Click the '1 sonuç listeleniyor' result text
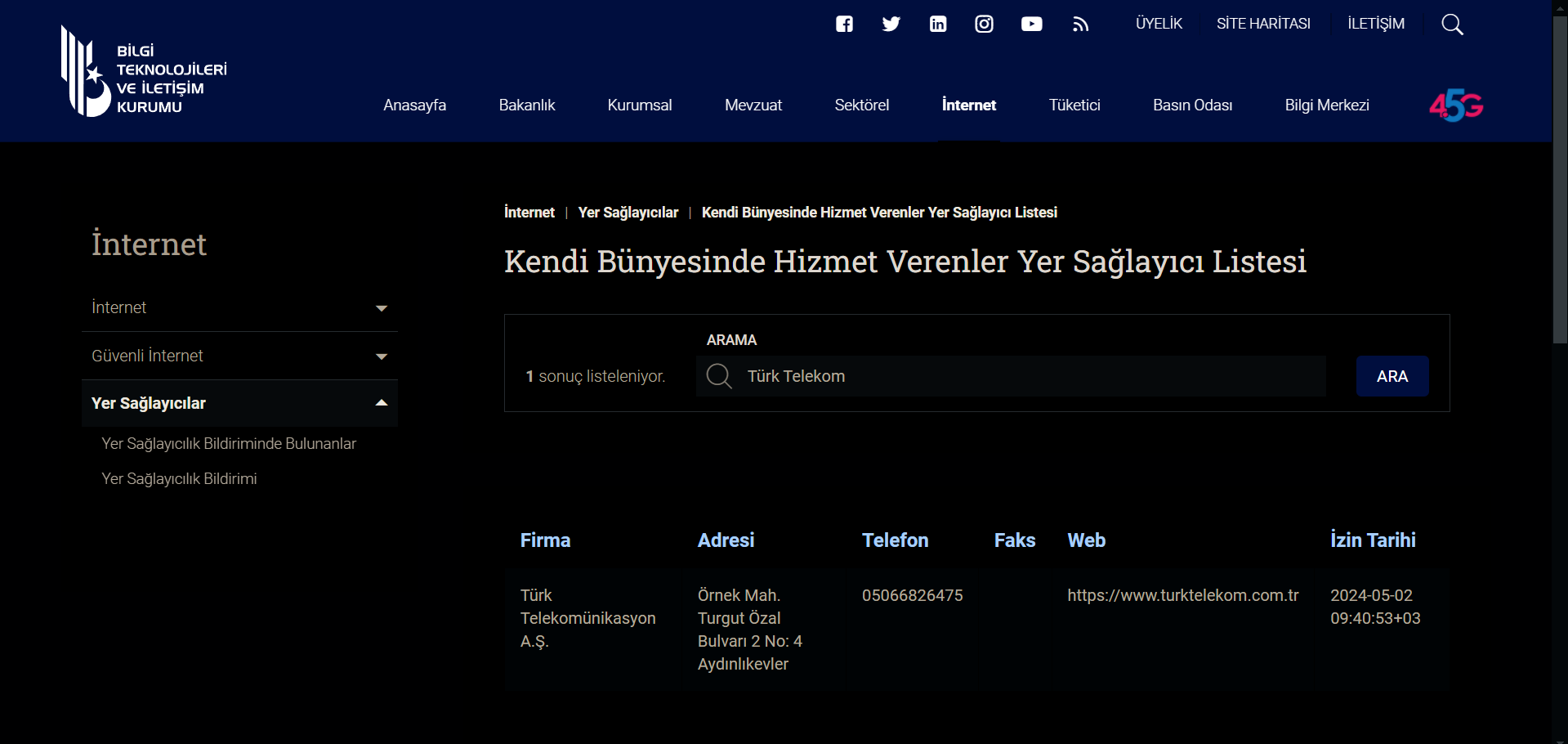 [596, 376]
